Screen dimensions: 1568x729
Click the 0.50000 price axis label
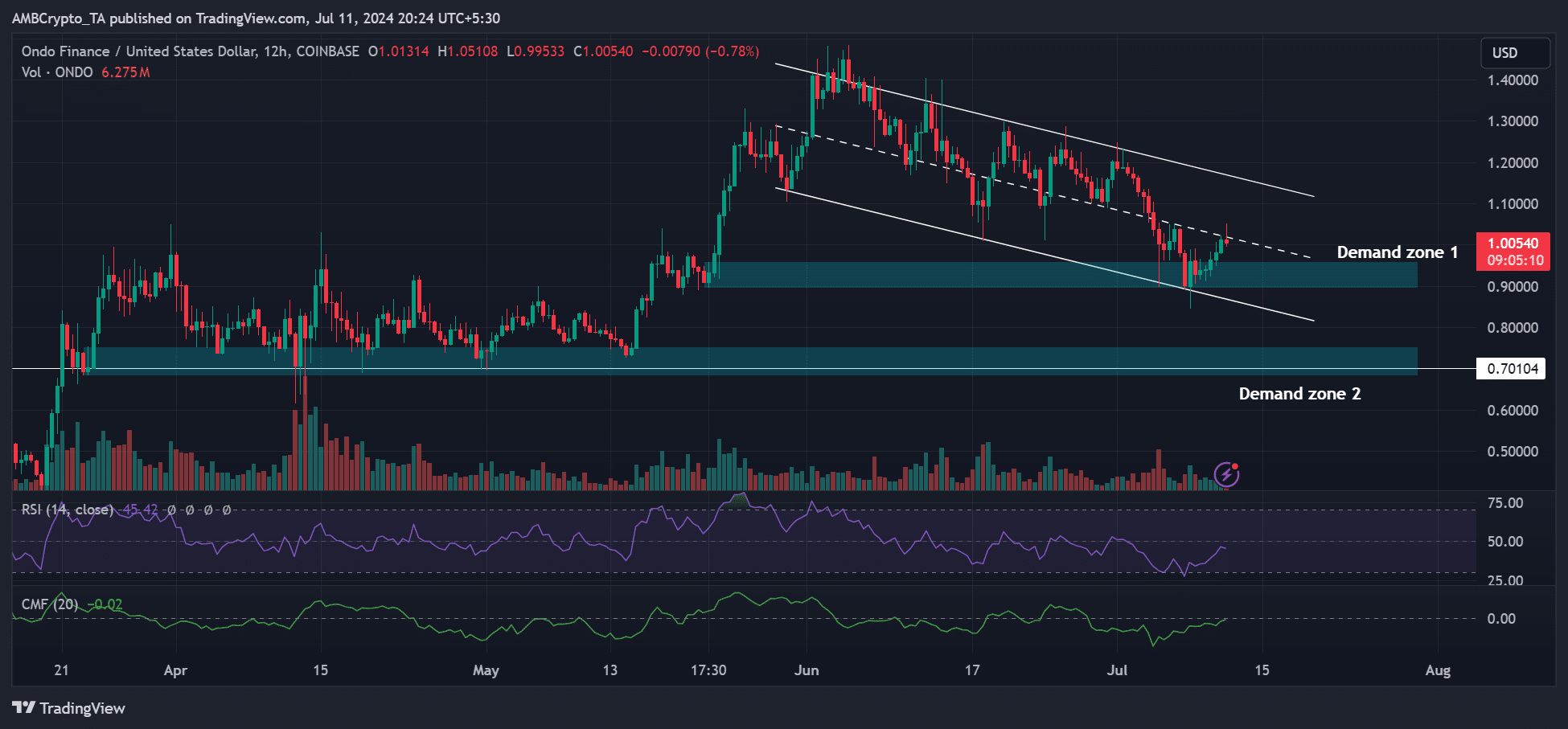pos(1513,452)
